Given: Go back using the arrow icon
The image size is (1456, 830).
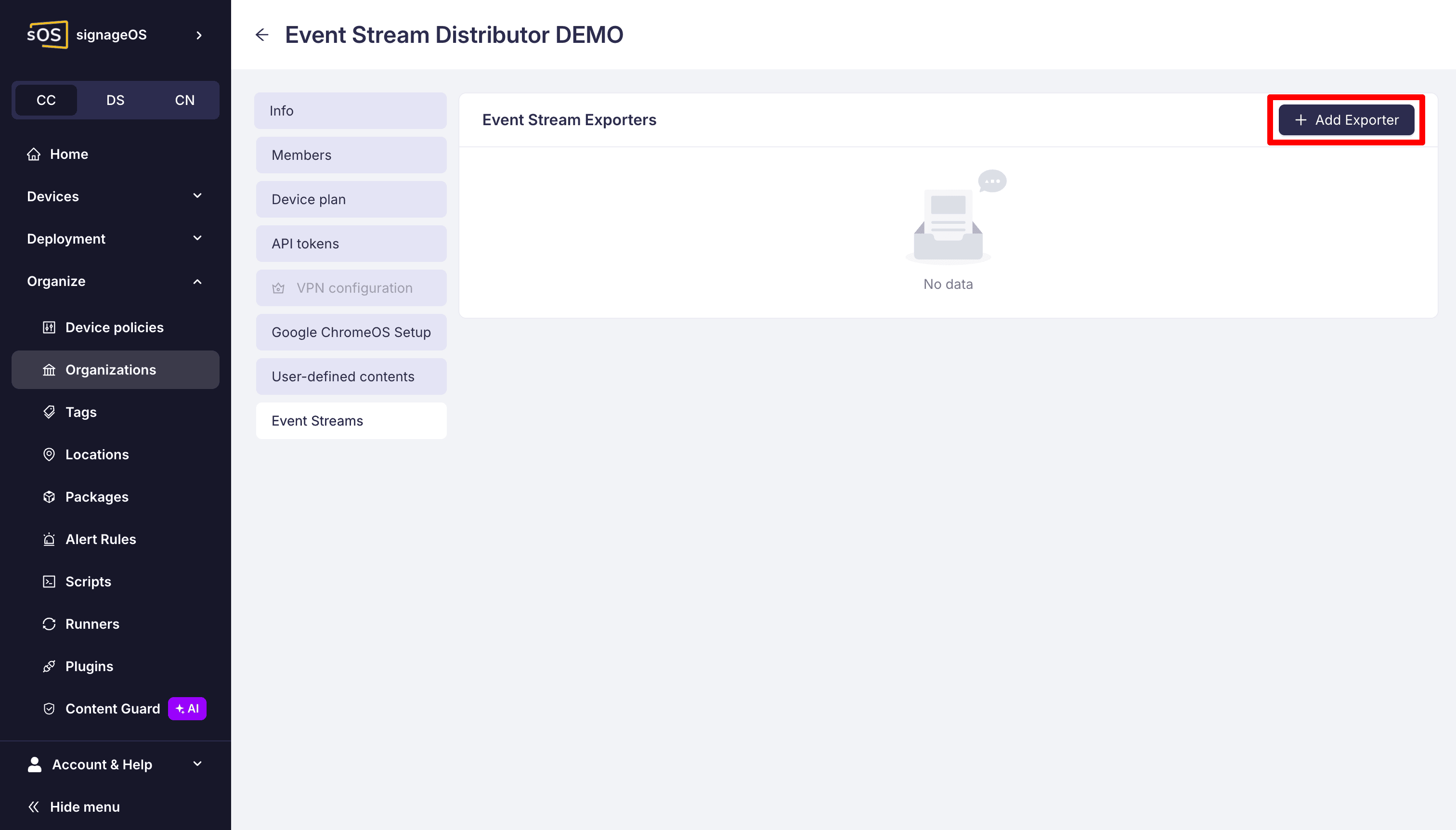Looking at the screenshot, I should (x=261, y=35).
